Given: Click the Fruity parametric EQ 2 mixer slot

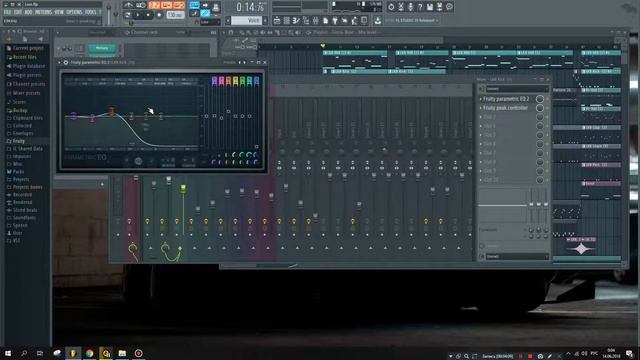Looking at the screenshot, I should click(x=506, y=99).
